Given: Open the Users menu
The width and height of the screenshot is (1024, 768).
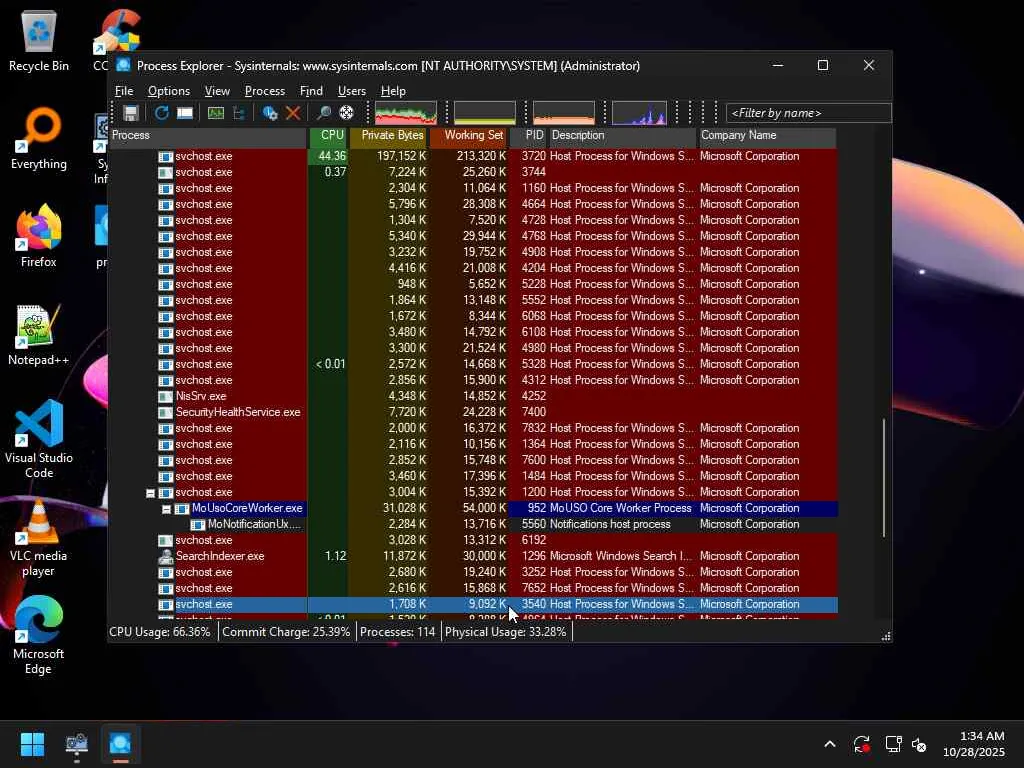Looking at the screenshot, I should 351,91.
